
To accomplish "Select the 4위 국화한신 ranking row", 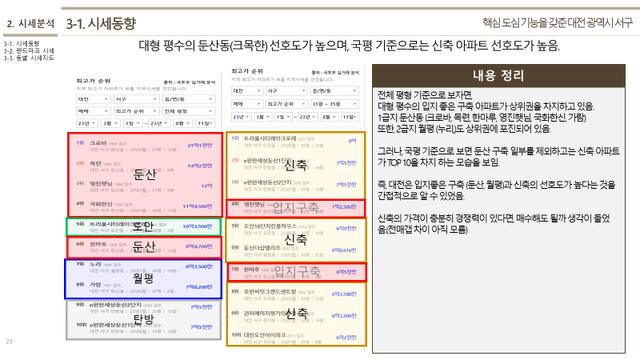I will [145, 207].
